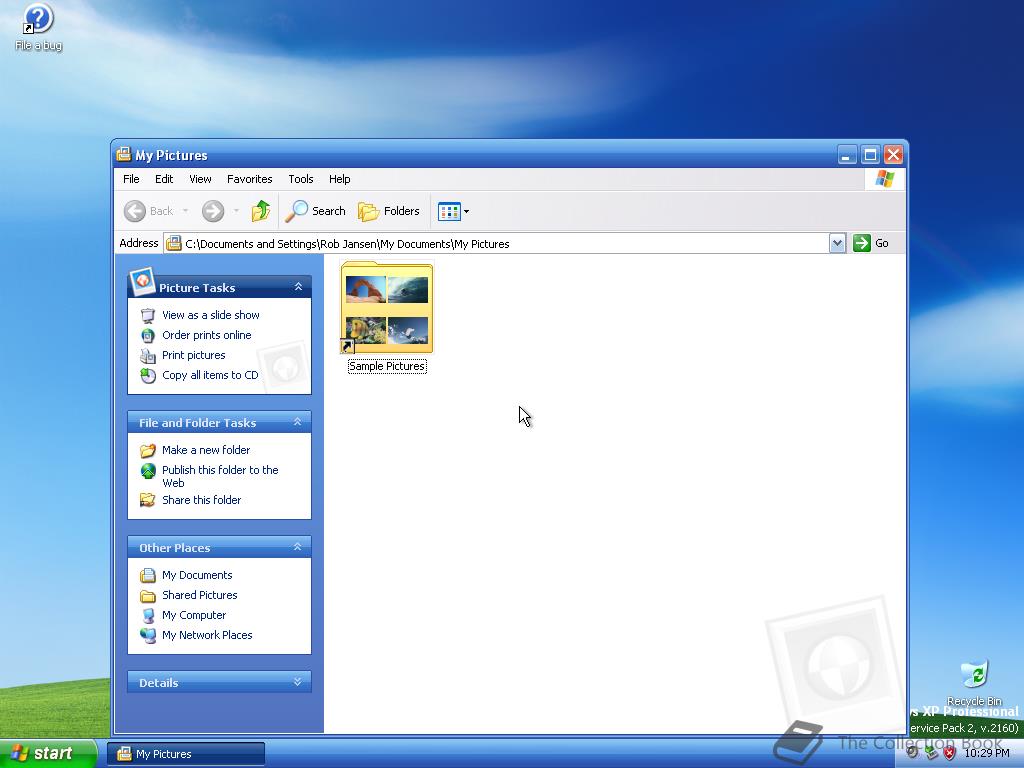This screenshot has height=768, width=1024.
Task: Collapse the Picture Tasks panel
Action: click(x=298, y=287)
